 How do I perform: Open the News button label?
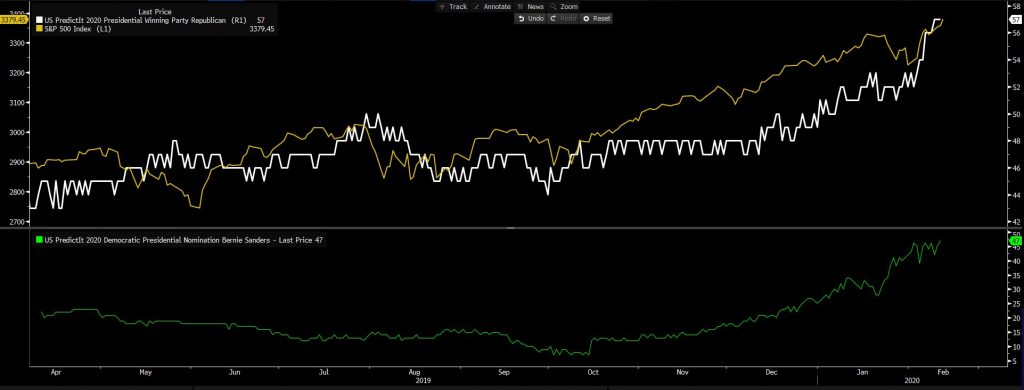[535, 7]
